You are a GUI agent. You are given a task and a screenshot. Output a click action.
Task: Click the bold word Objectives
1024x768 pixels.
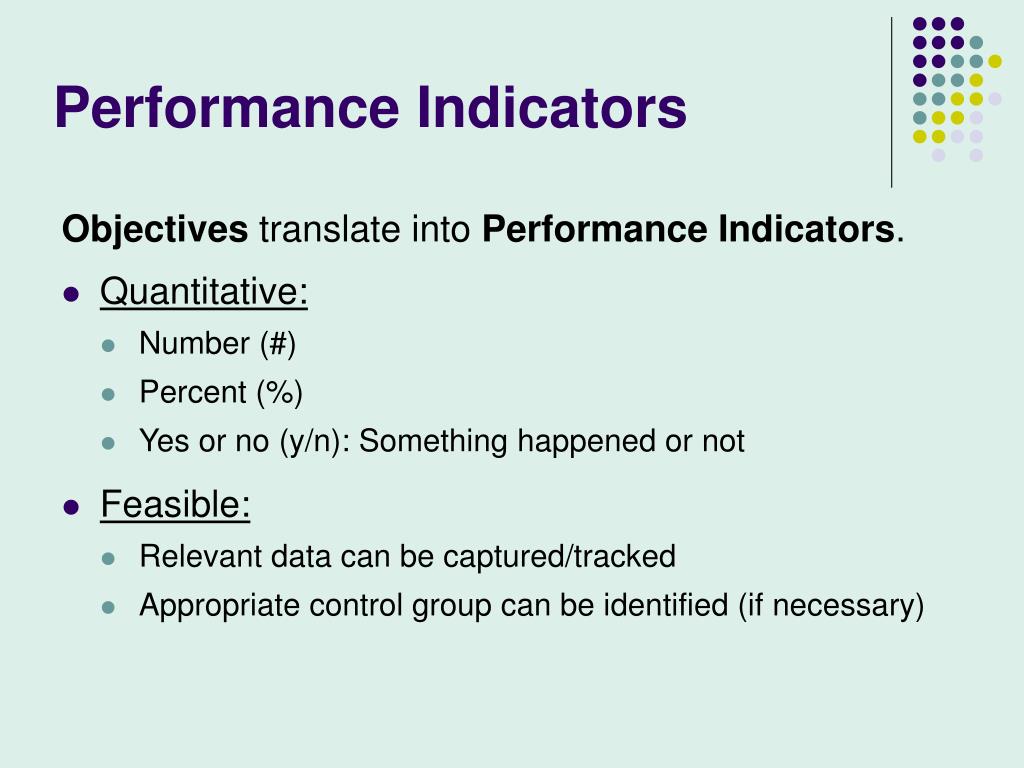[x=155, y=230]
